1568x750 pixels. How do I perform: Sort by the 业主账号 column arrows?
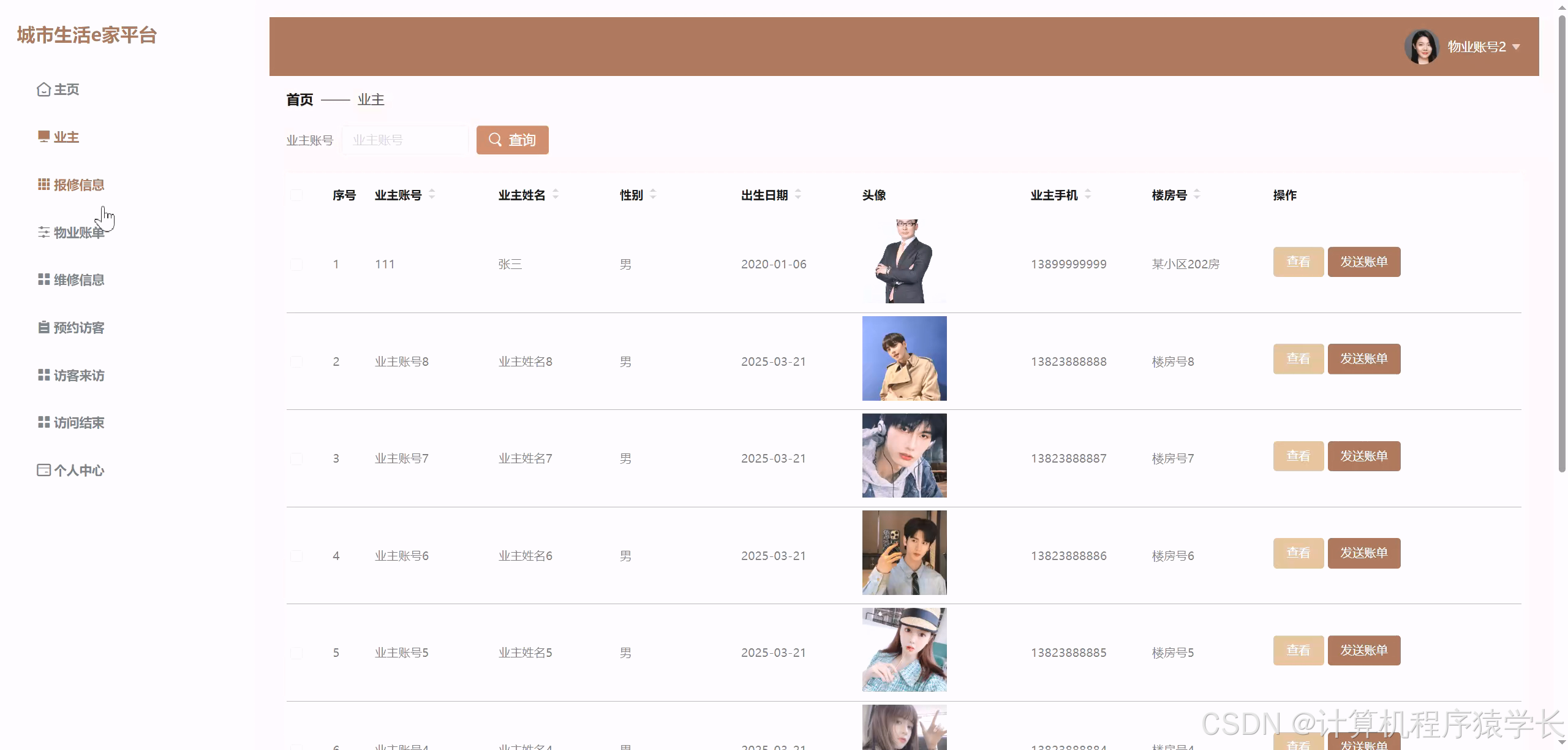pos(432,194)
